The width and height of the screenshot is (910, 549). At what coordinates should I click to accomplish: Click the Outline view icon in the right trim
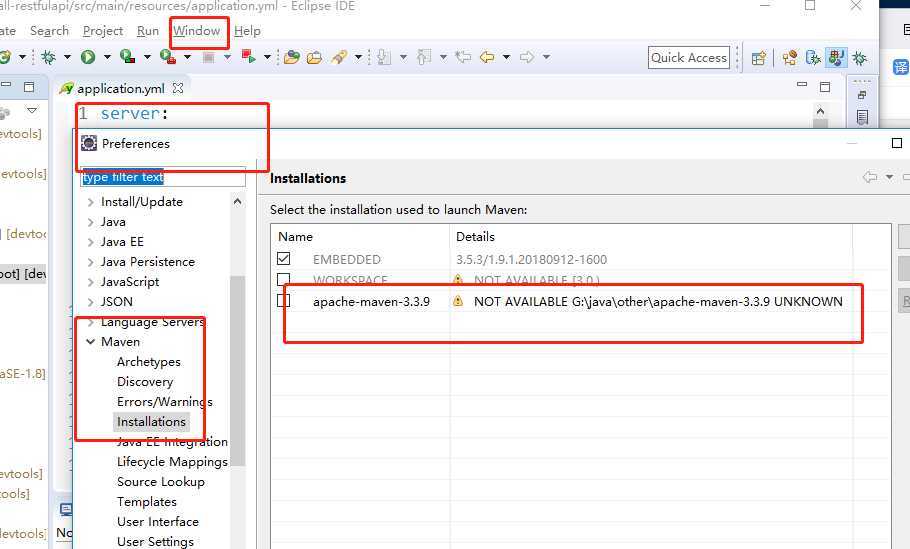[x=862, y=117]
